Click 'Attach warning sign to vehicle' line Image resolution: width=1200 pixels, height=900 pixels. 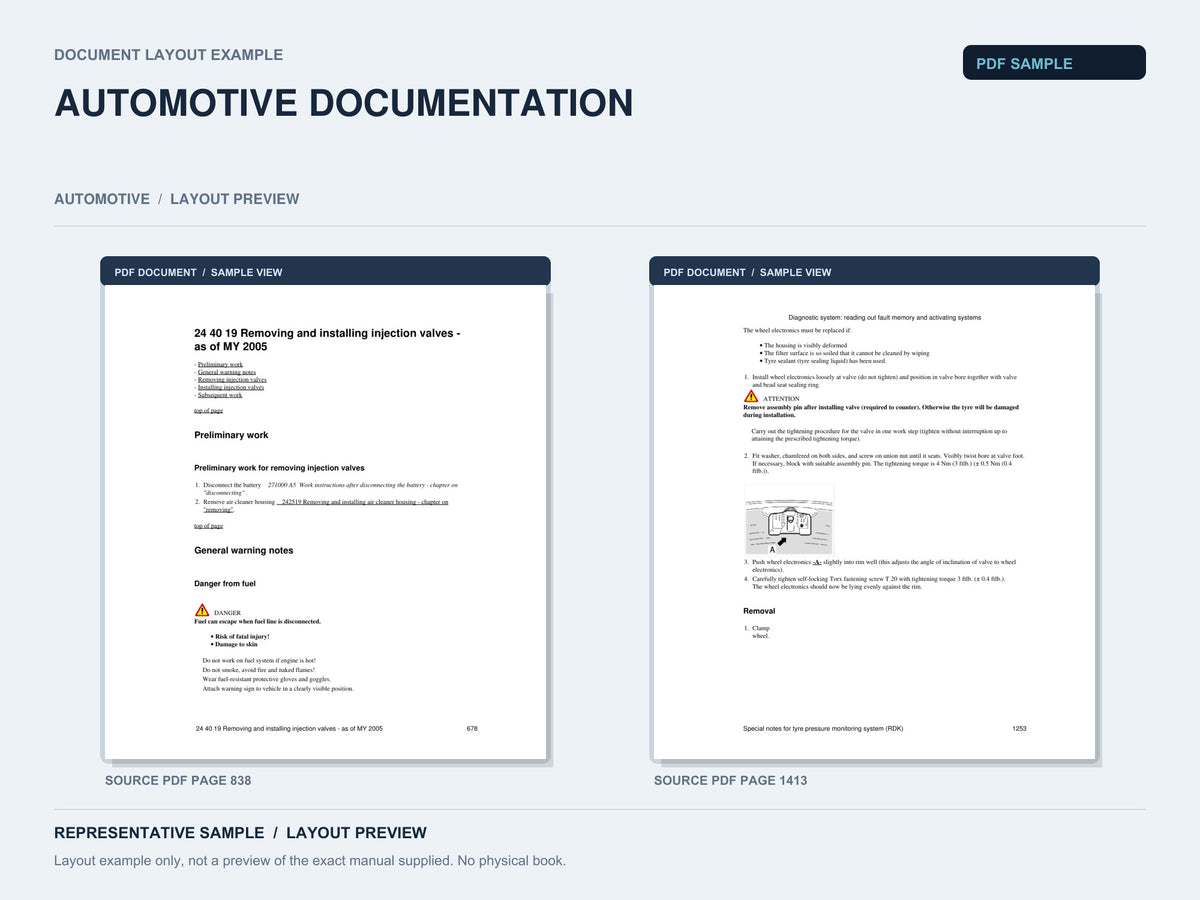[278, 688]
